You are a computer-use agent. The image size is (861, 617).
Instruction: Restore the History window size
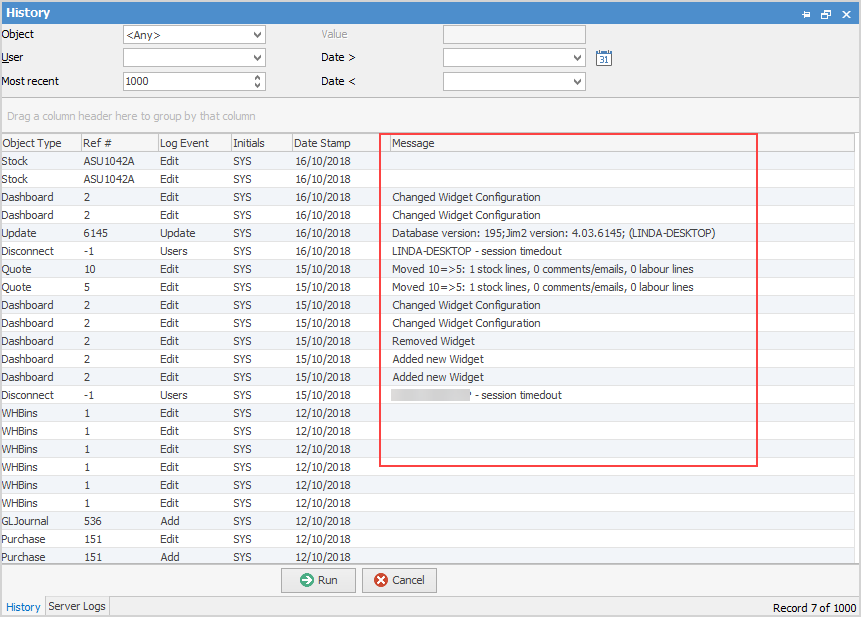pos(826,14)
